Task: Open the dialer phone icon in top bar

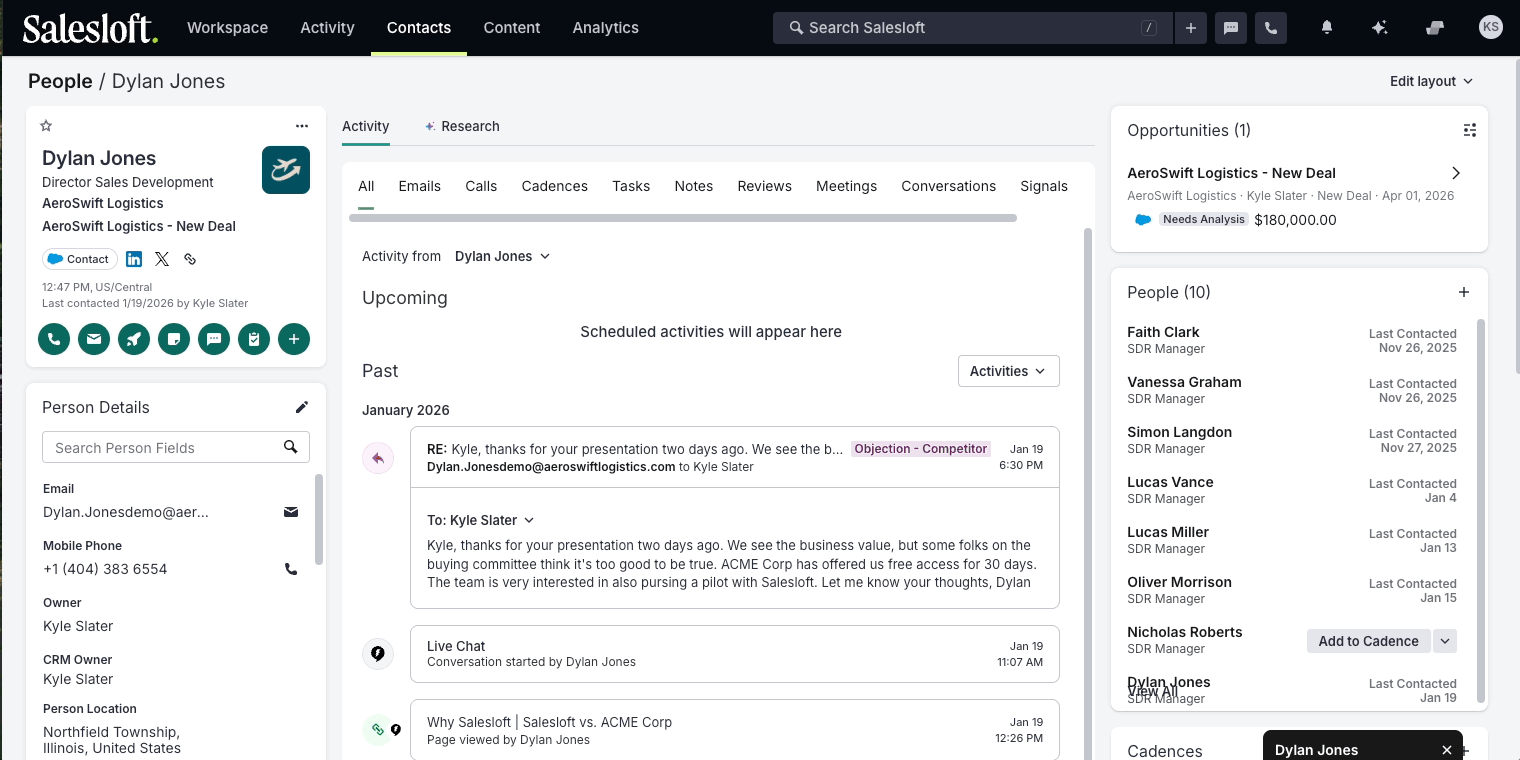Action: tap(1271, 28)
